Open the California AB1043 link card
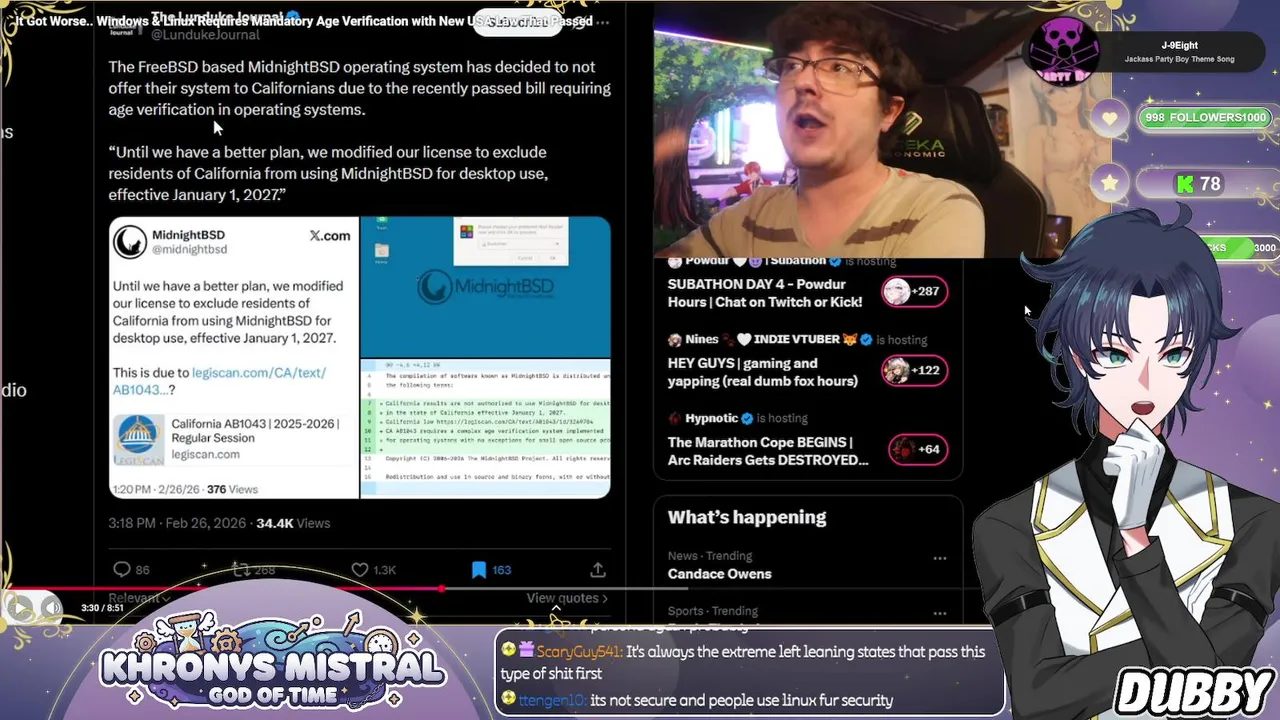1280x720 pixels. (234, 438)
